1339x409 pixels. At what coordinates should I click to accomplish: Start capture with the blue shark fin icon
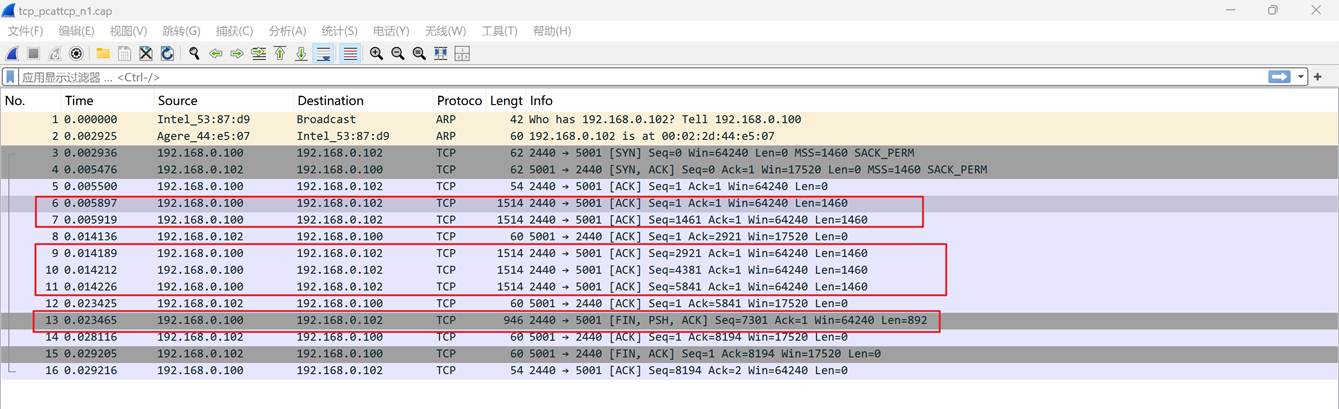click(12, 54)
